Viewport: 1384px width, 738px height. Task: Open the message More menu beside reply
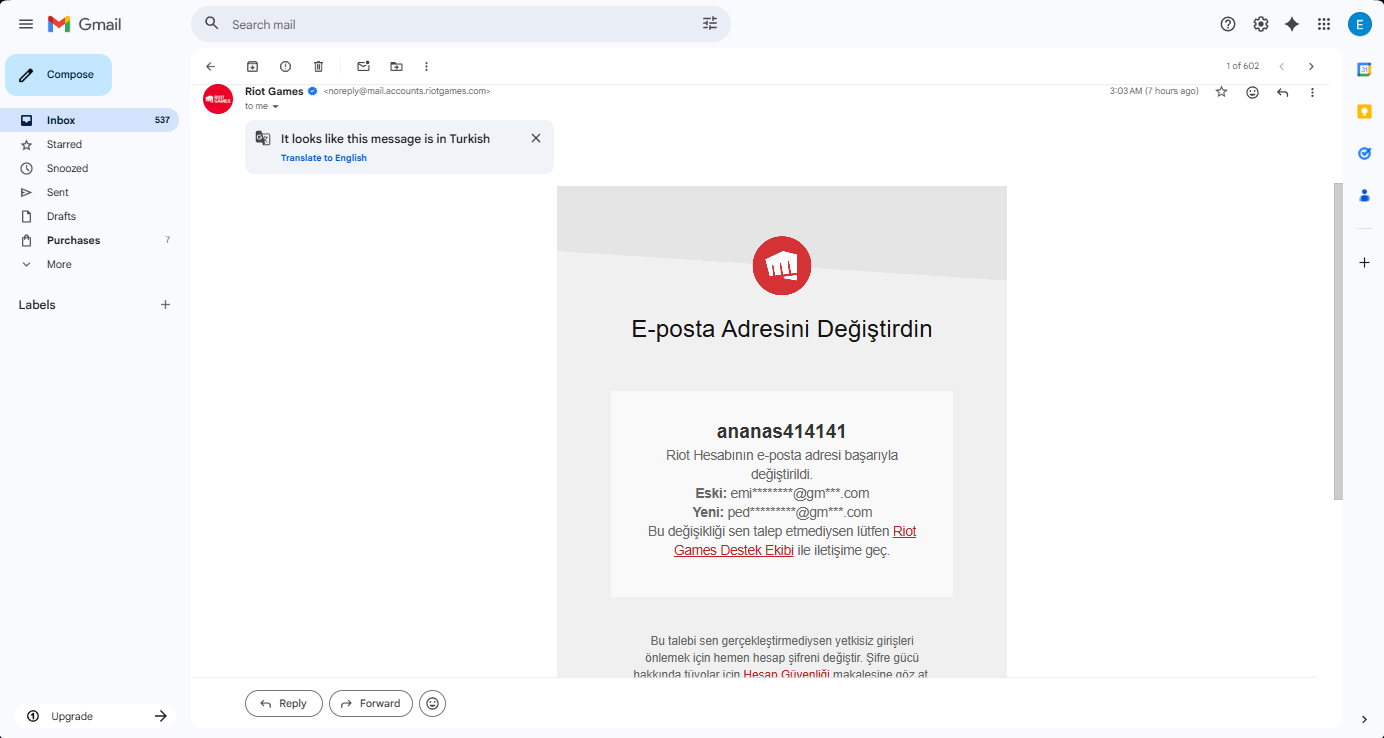1312,92
